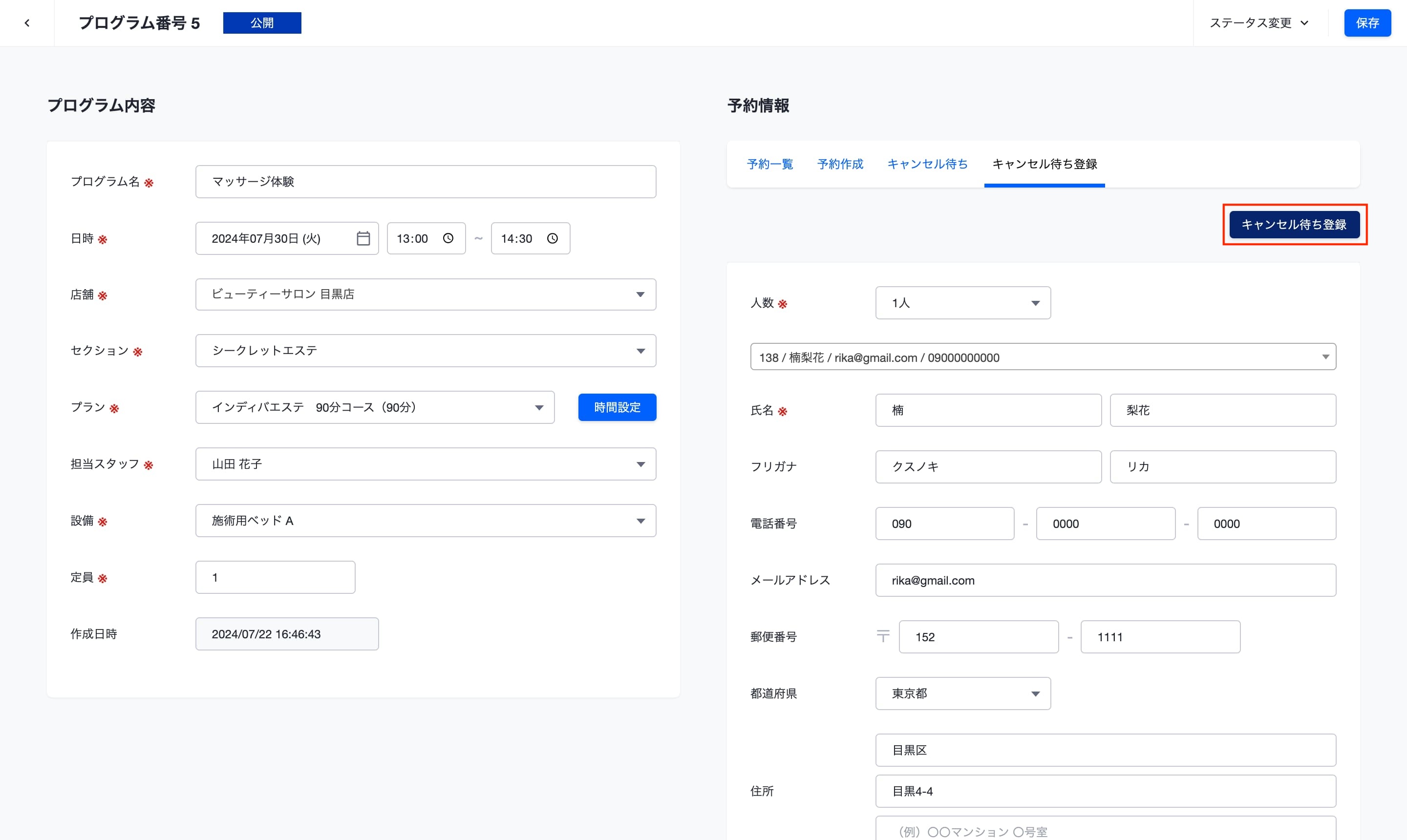
Task: Click the start time clock icon
Action: click(x=448, y=238)
